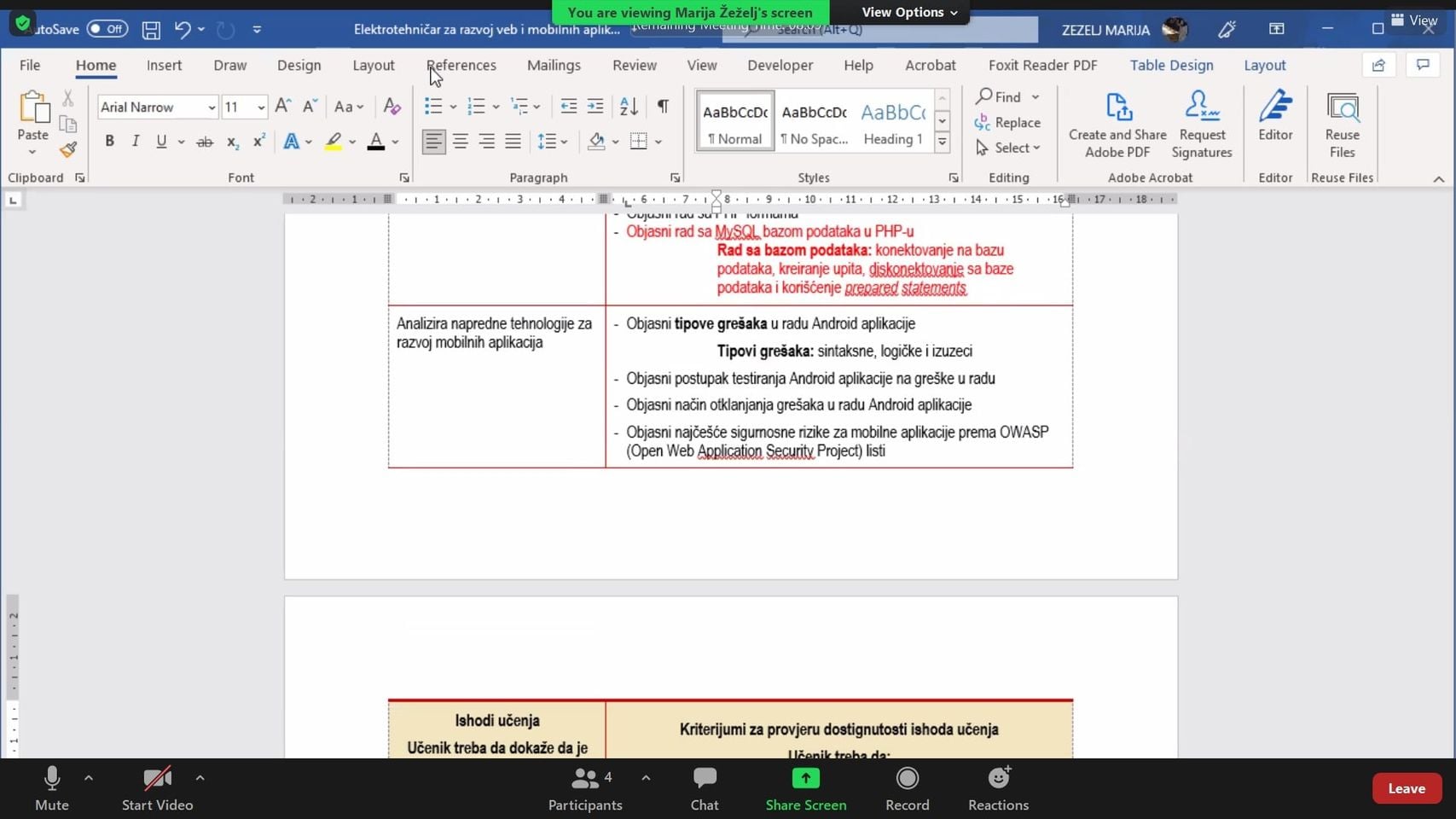Click the Clear All Formatting icon

point(392,107)
